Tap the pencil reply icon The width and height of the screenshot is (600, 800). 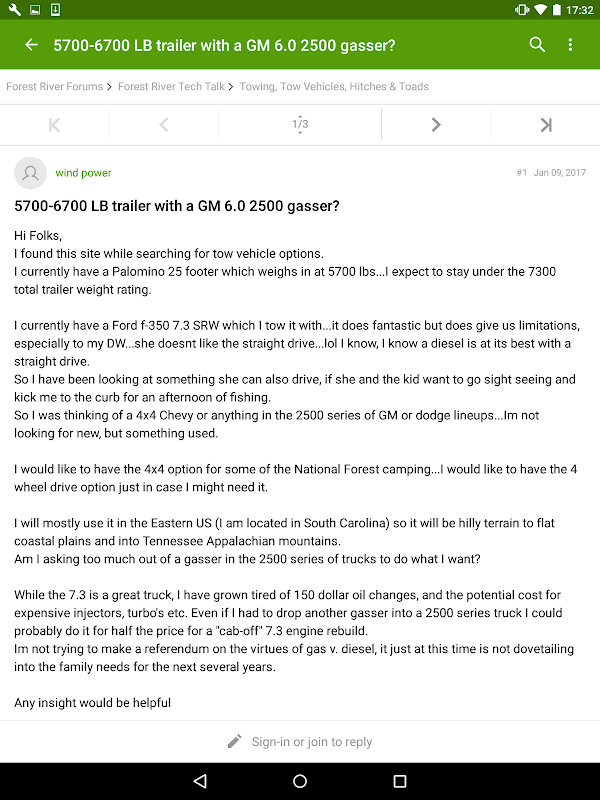point(235,741)
